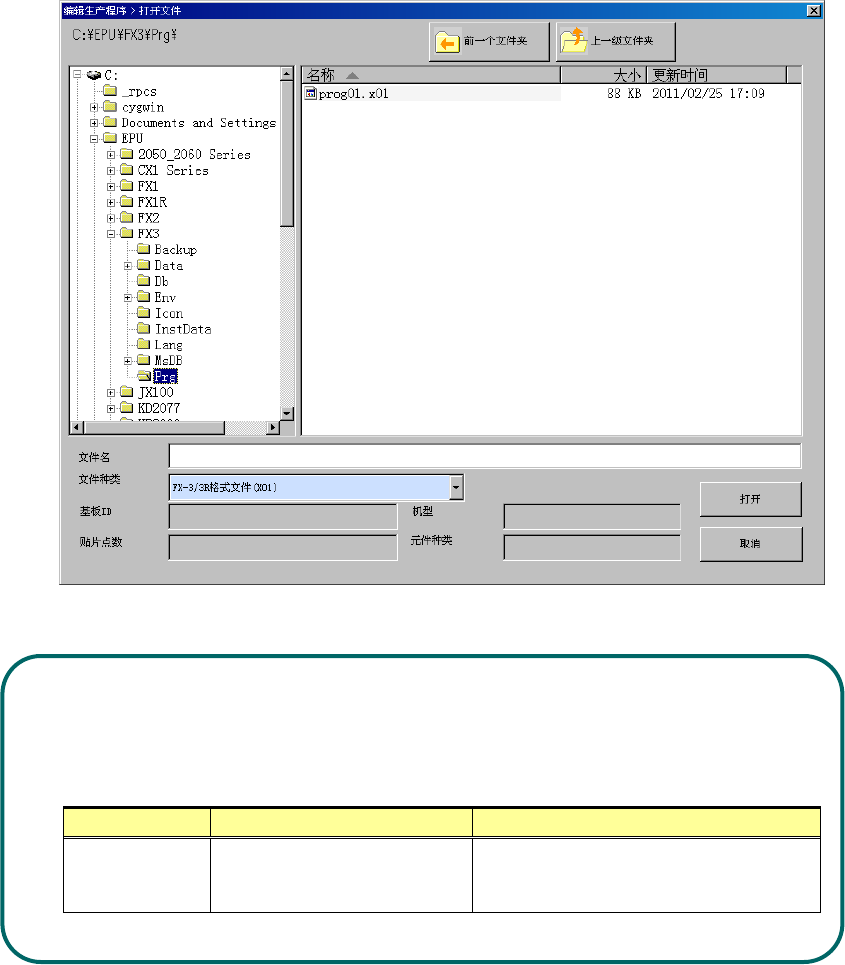Select the Backup tree label
This screenshot has height=965, width=845.
[x=175, y=249]
